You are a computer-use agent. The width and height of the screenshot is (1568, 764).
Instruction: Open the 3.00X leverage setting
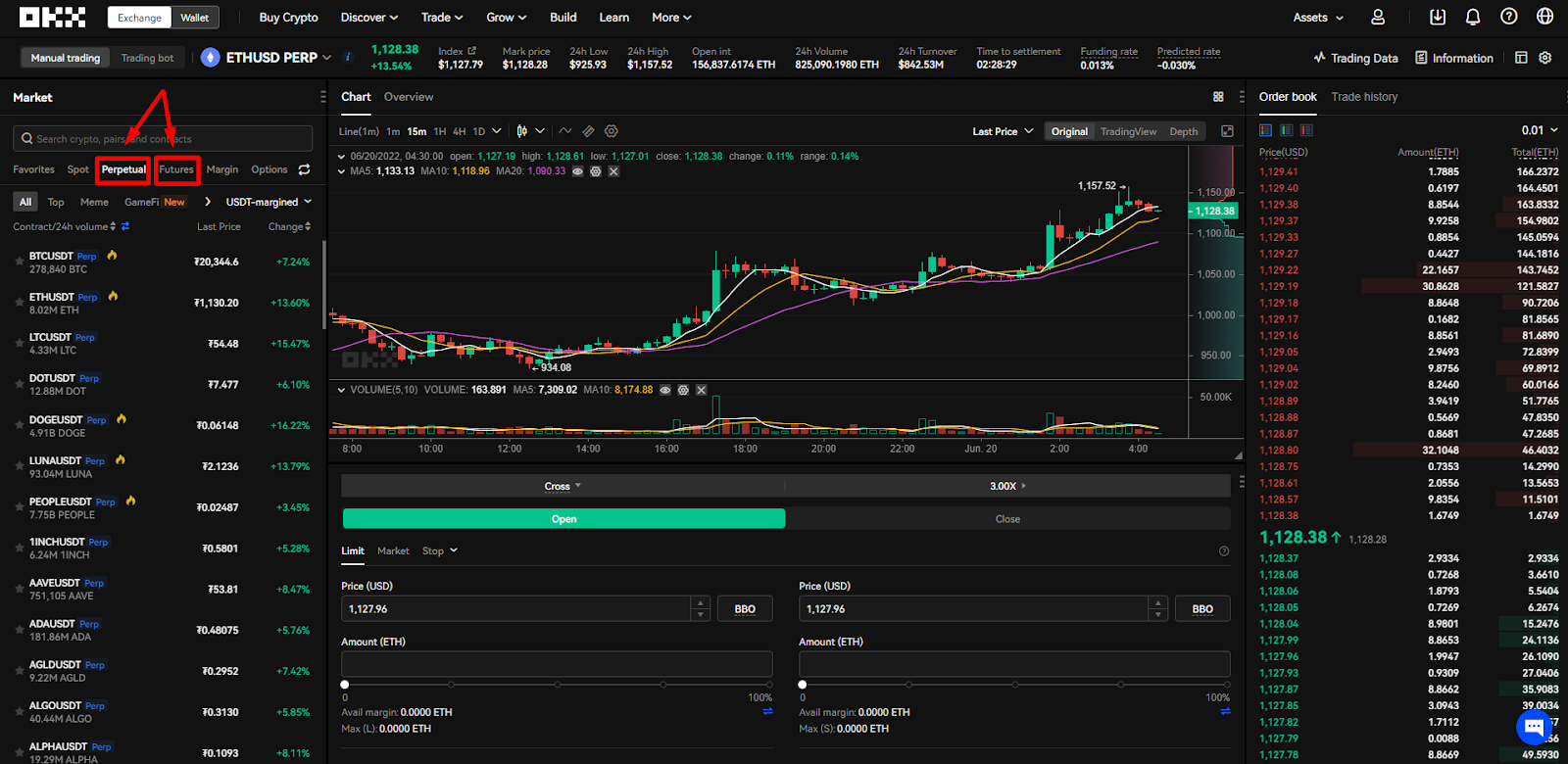(x=1007, y=486)
